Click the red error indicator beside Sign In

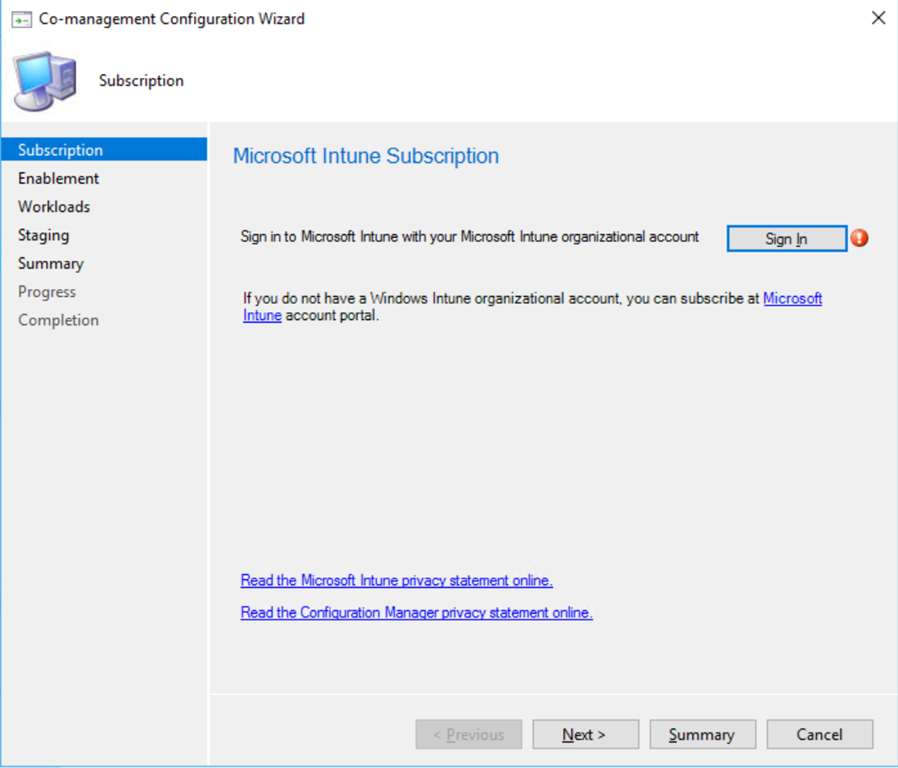[x=859, y=238]
